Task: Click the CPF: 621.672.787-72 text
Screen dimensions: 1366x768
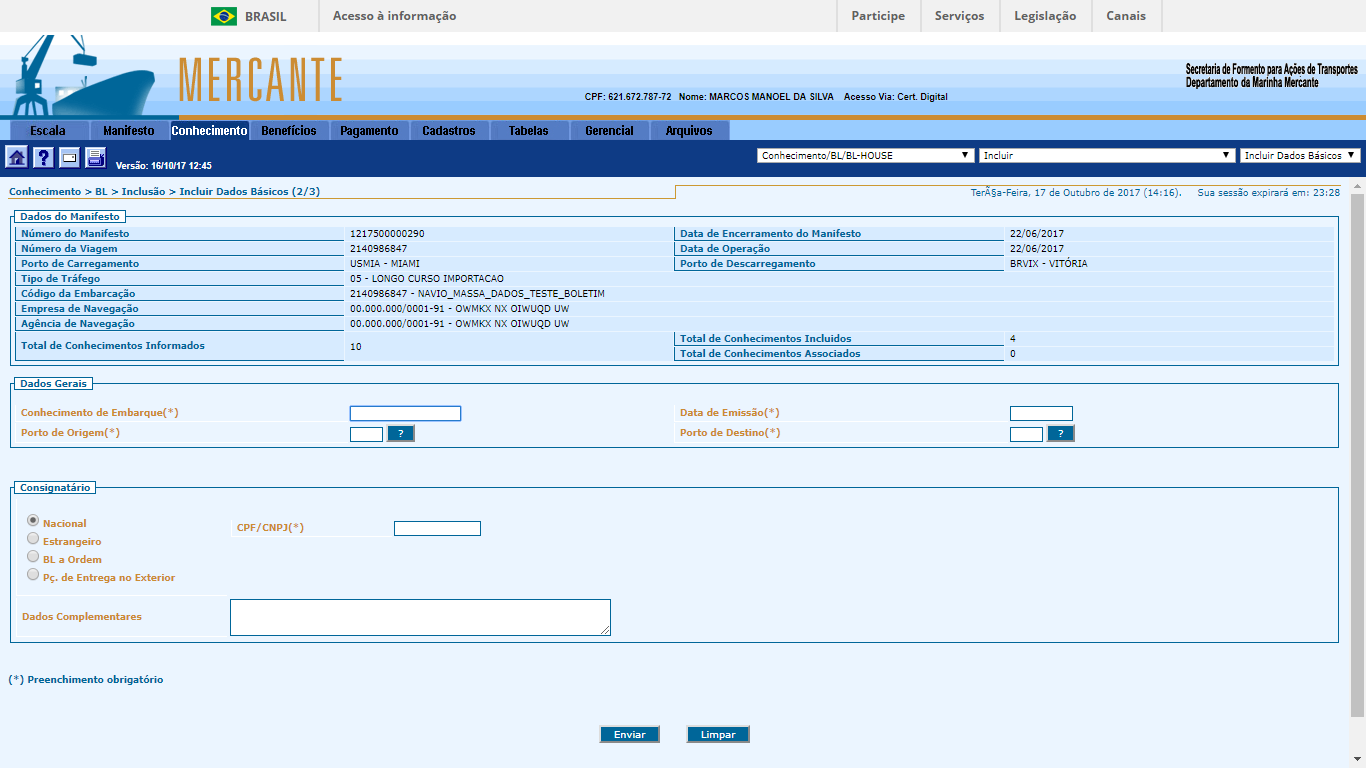Action: (x=628, y=97)
